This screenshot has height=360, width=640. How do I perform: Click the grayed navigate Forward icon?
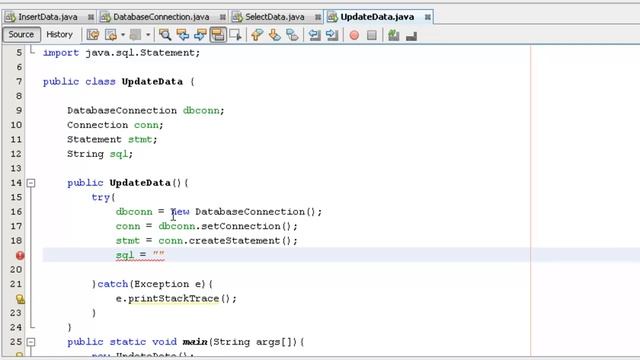tap(135, 35)
